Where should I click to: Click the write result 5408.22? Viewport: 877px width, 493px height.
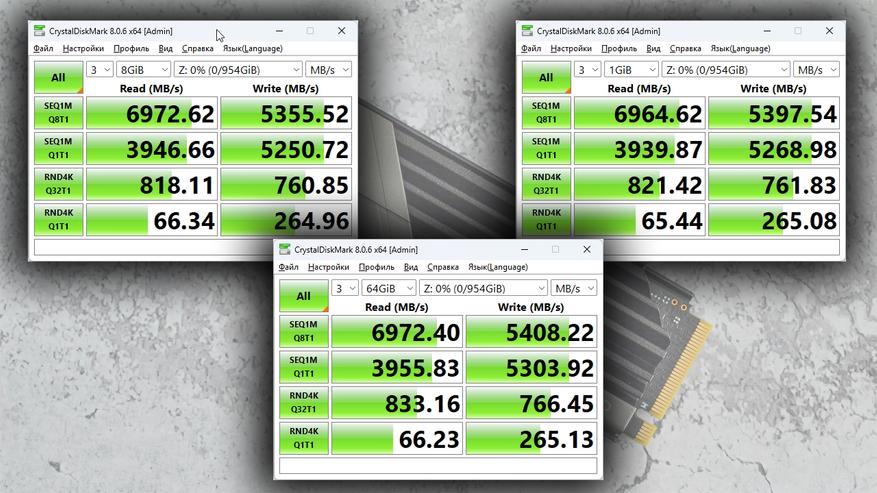531,332
